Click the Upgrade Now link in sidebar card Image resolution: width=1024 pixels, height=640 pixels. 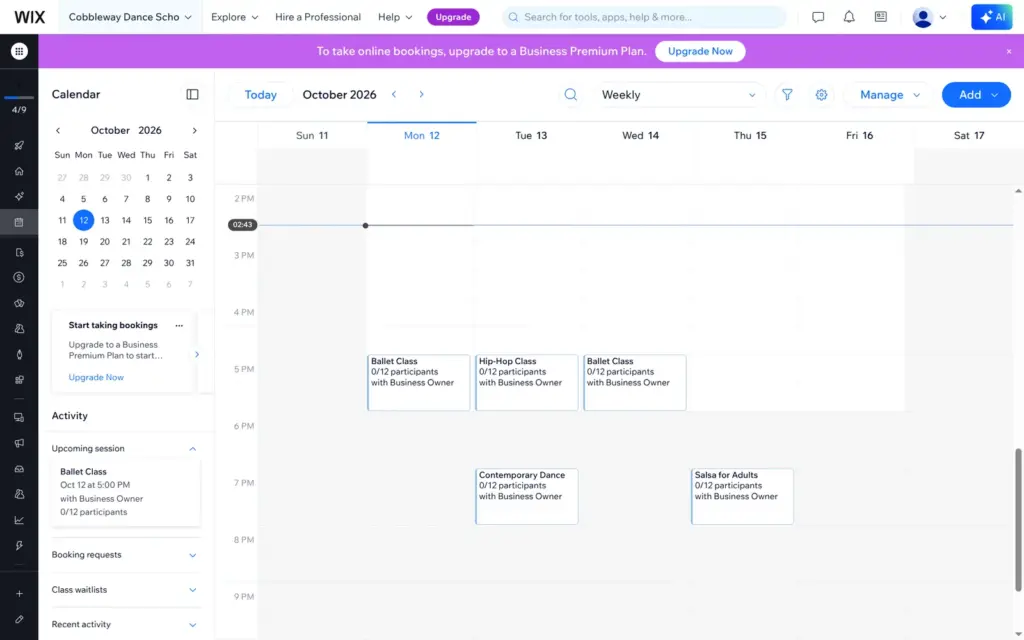pos(96,377)
